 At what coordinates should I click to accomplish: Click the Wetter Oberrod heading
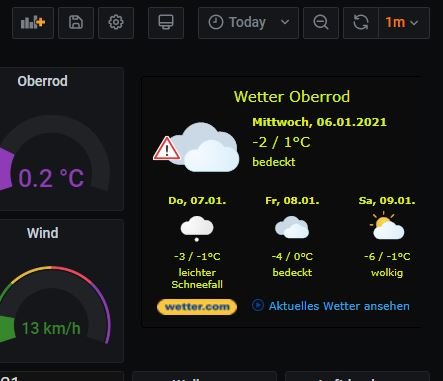(292, 97)
